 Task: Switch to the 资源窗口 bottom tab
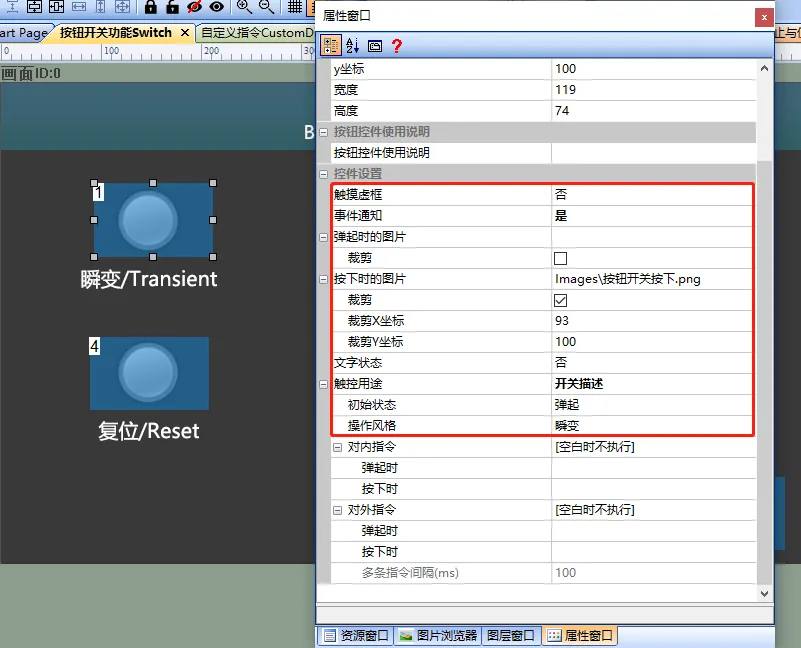click(x=356, y=635)
